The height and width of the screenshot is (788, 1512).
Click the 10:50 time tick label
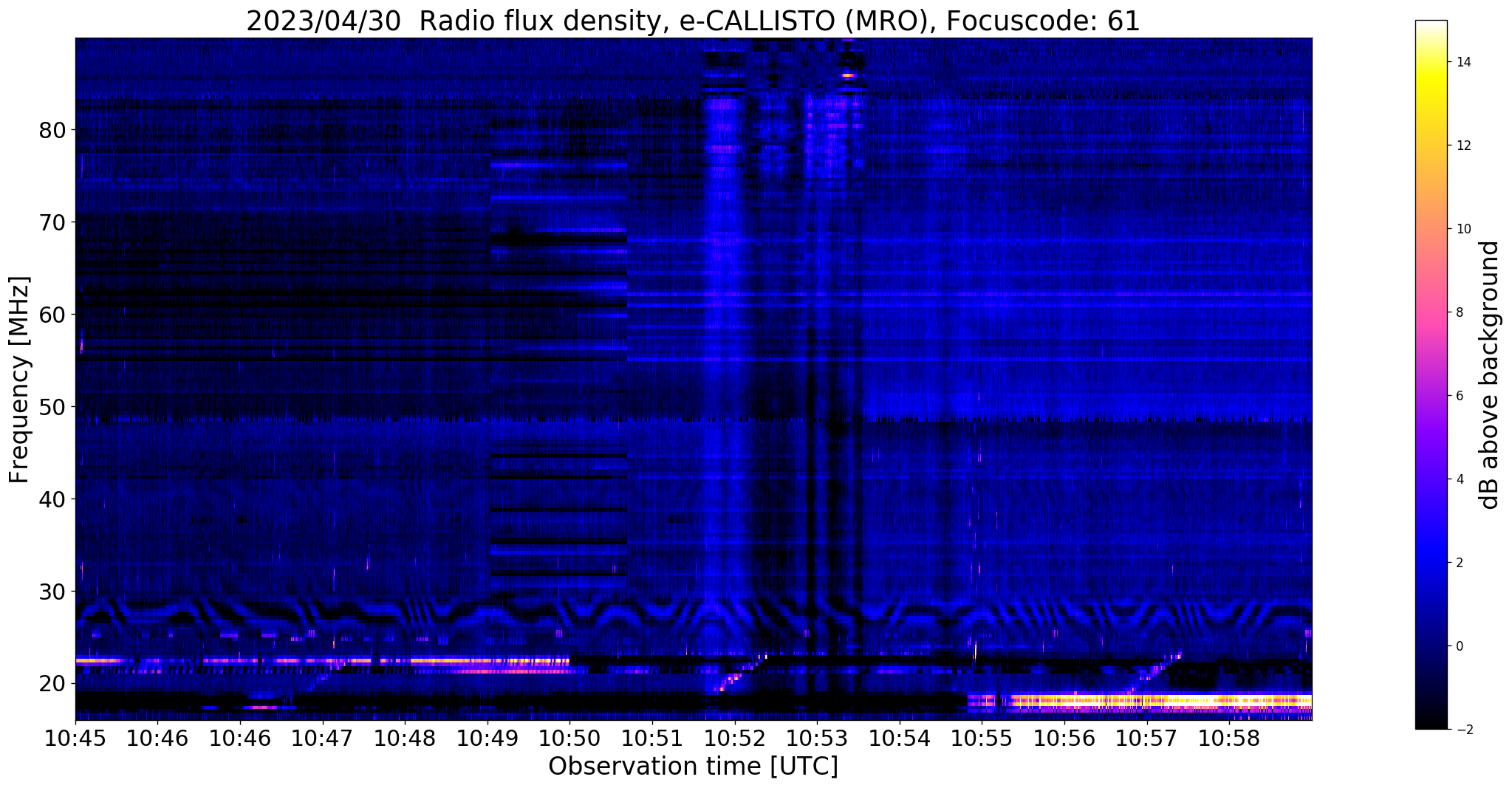(569, 738)
